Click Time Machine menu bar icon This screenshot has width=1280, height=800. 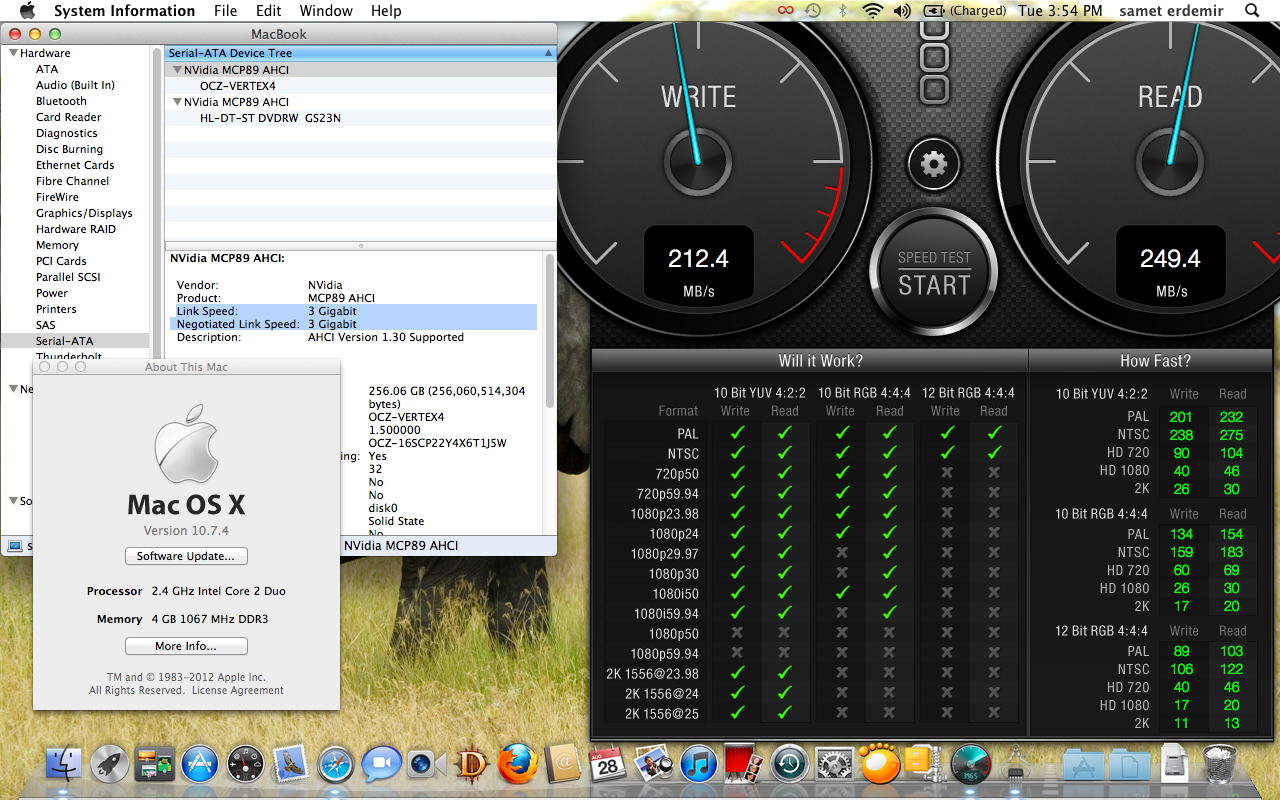(814, 11)
